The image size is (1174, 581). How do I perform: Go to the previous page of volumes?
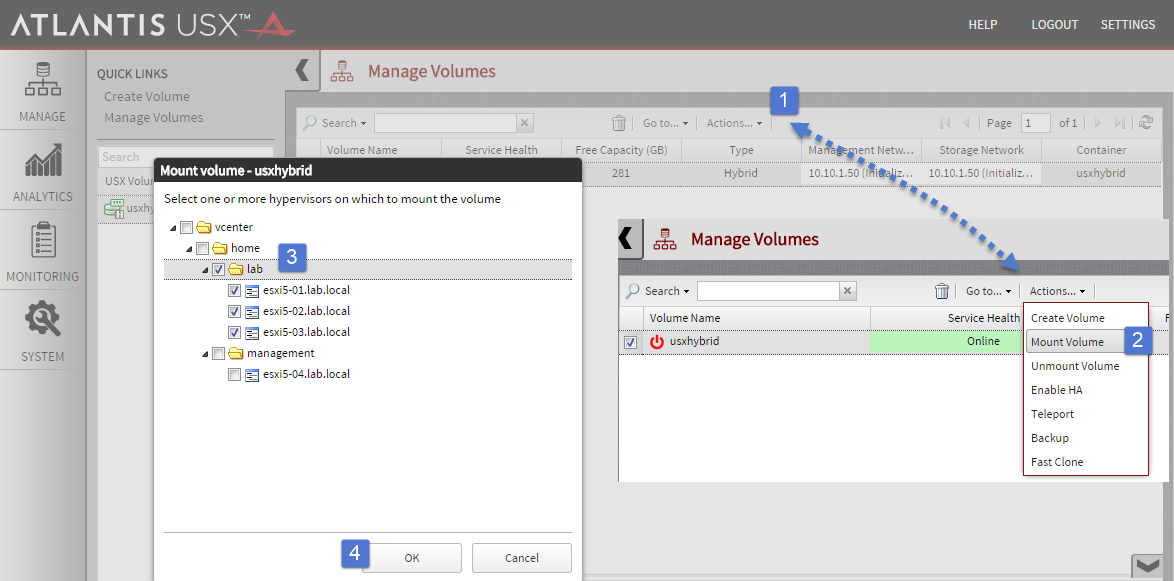(x=966, y=123)
